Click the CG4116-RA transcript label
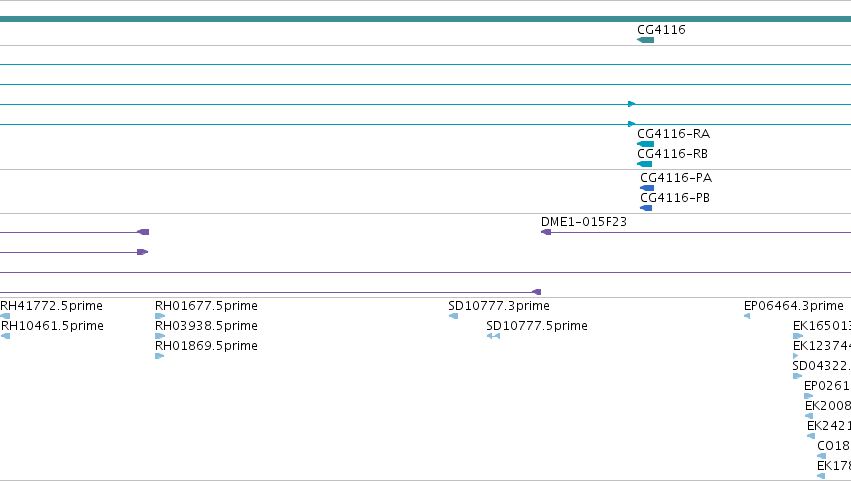Viewport: 851px width, 481px height. click(674, 134)
